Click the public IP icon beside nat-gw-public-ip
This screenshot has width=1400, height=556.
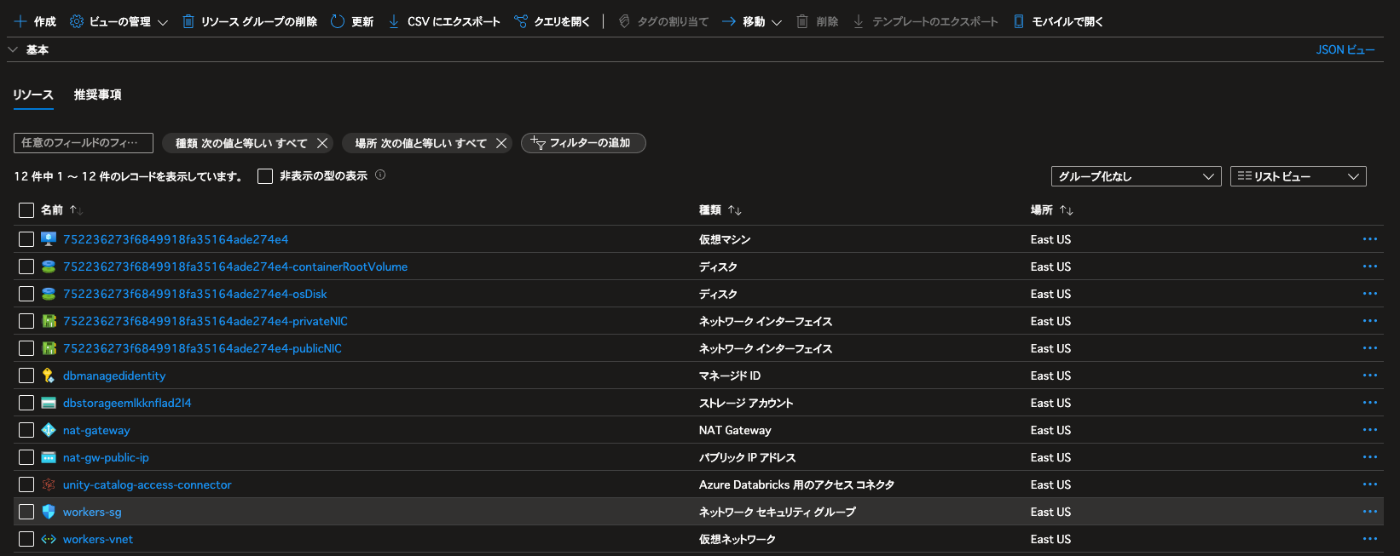coord(48,457)
